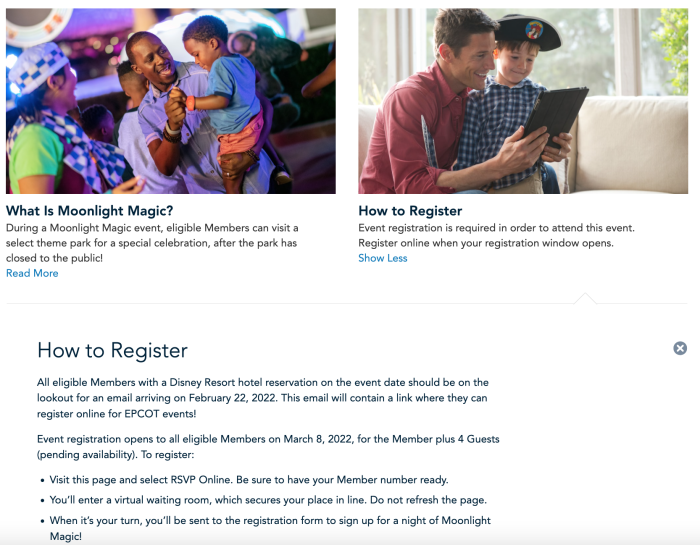Click the "Event registration is required" description
The width and height of the screenshot is (700, 545).
click(496, 235)
